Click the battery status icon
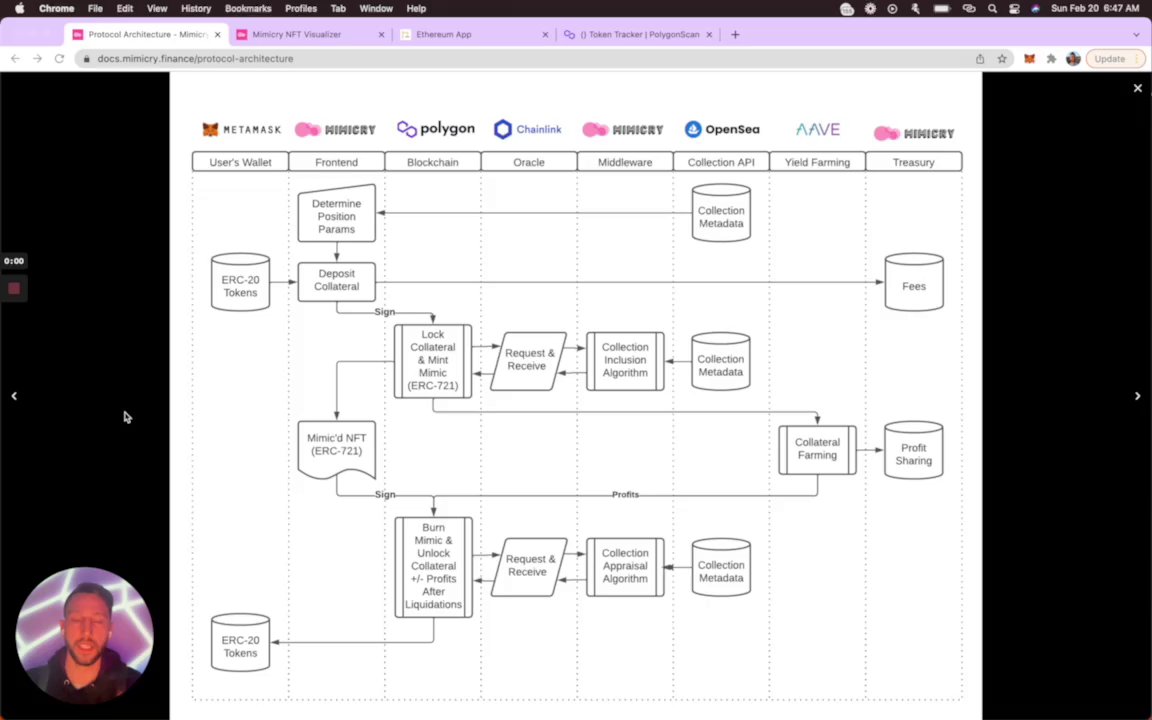 coord(942,9)
